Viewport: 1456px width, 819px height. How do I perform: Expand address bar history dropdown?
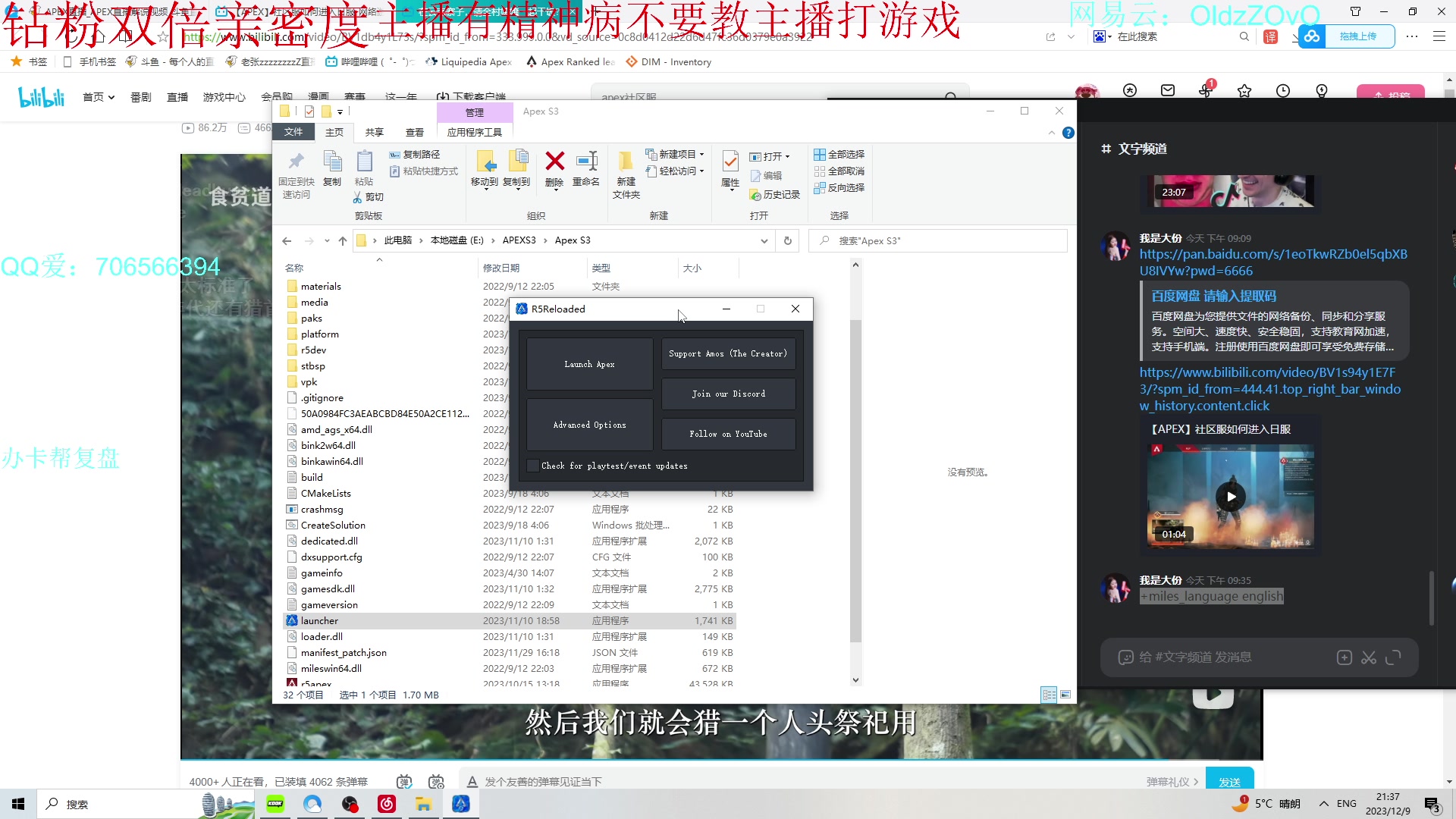point(764,241)
